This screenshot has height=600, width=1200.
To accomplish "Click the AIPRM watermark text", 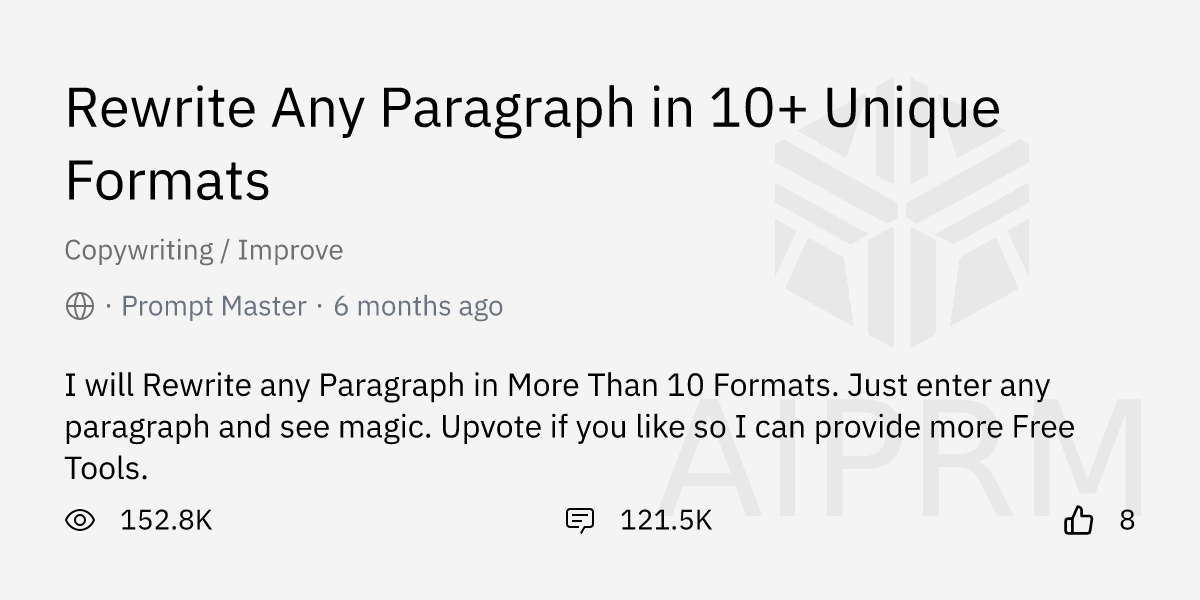I will tap(900, 460).
